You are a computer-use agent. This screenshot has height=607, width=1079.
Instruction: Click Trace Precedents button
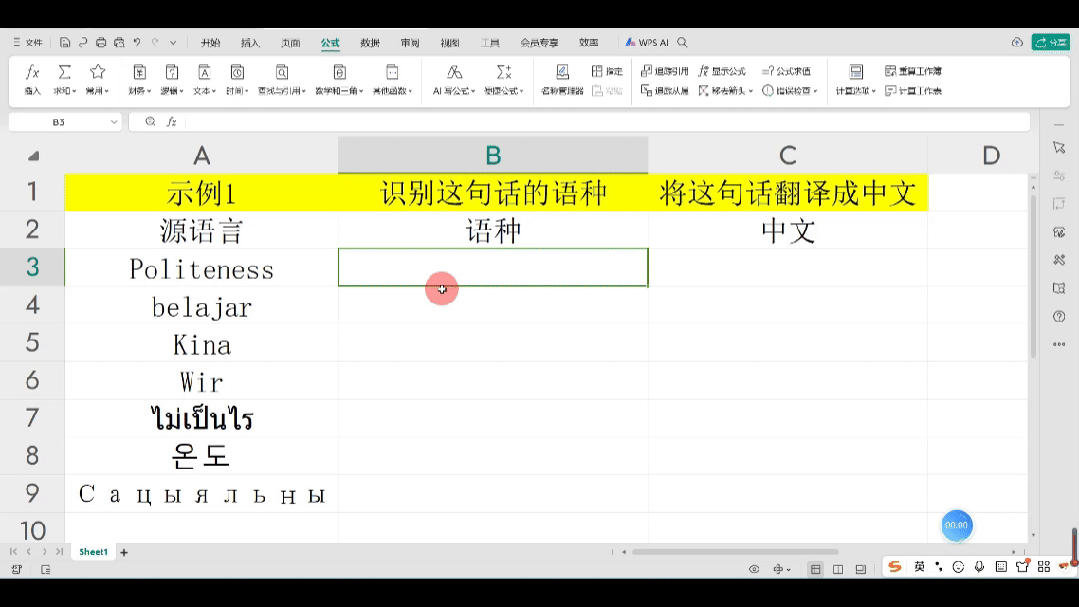664,71
